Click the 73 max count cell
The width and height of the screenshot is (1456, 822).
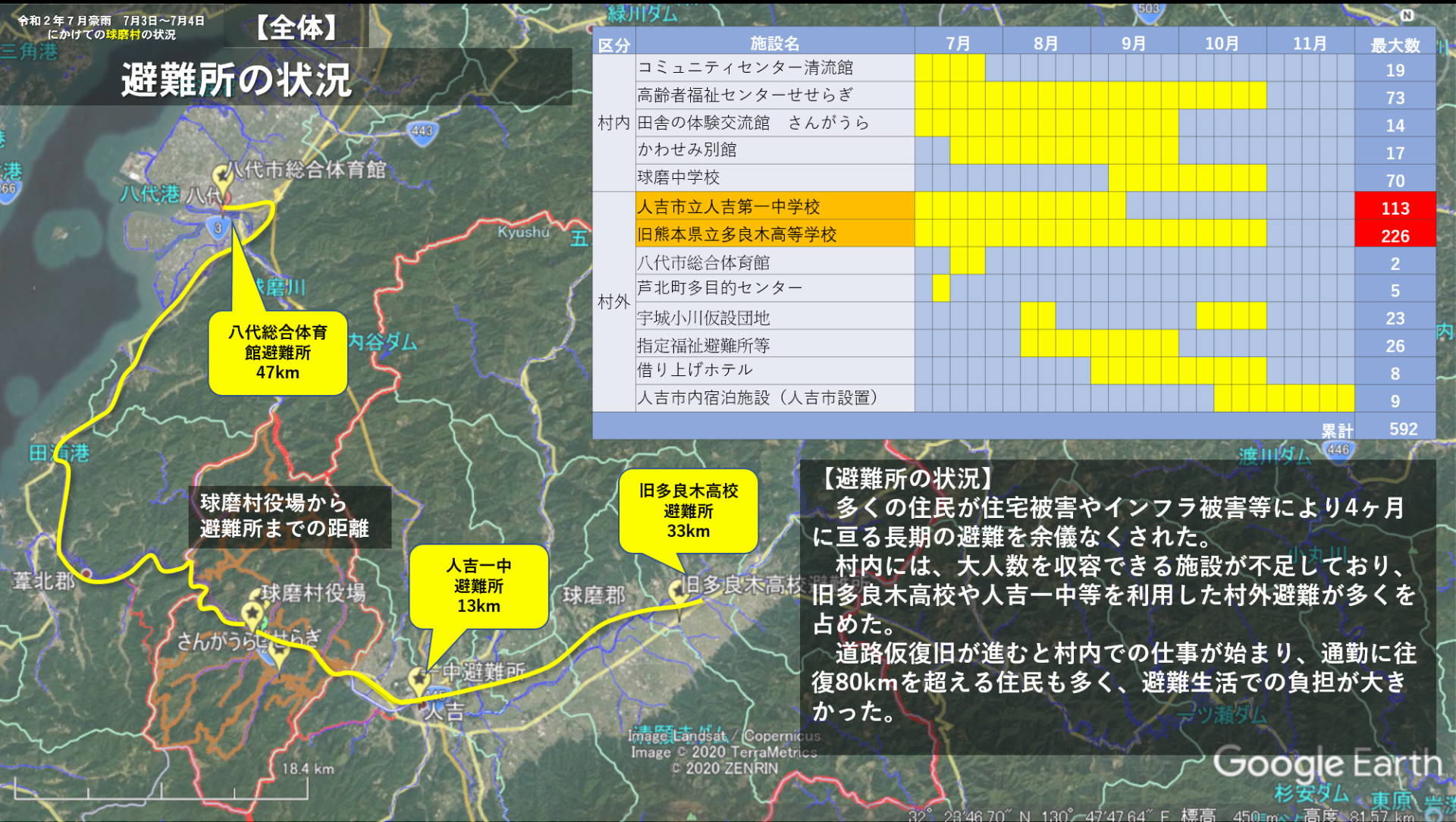pos(1395,98)
